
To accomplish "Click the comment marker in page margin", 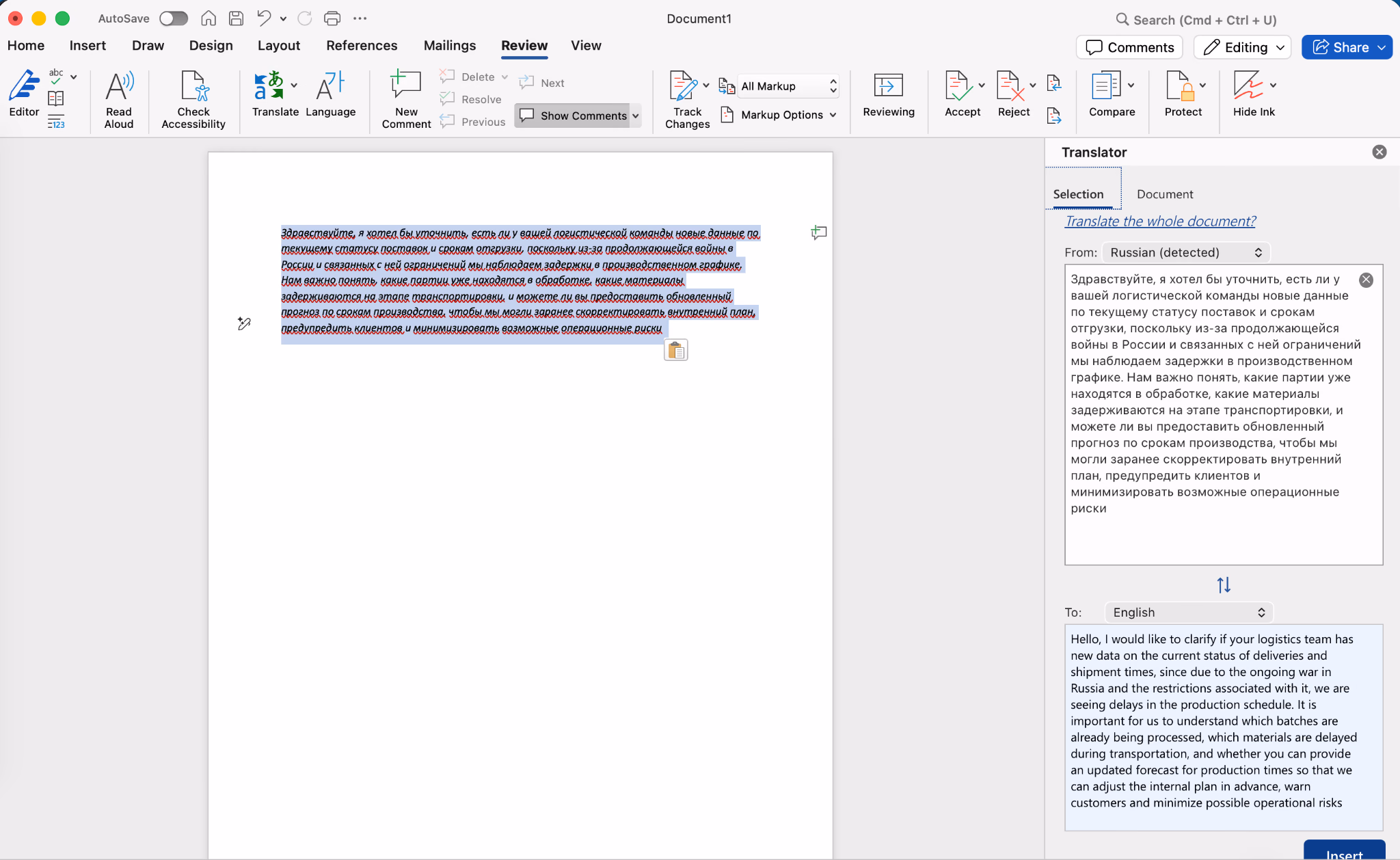I will point(818,232).
